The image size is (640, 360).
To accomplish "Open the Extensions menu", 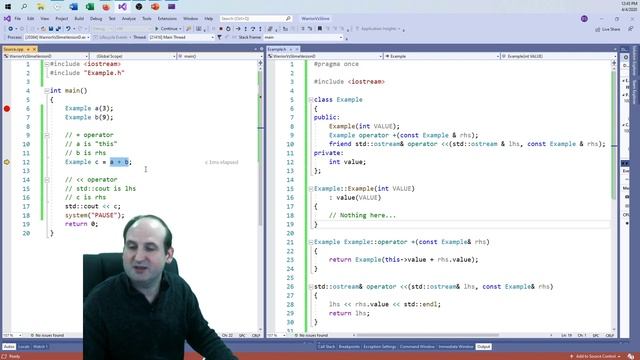I will coord(167,18).
